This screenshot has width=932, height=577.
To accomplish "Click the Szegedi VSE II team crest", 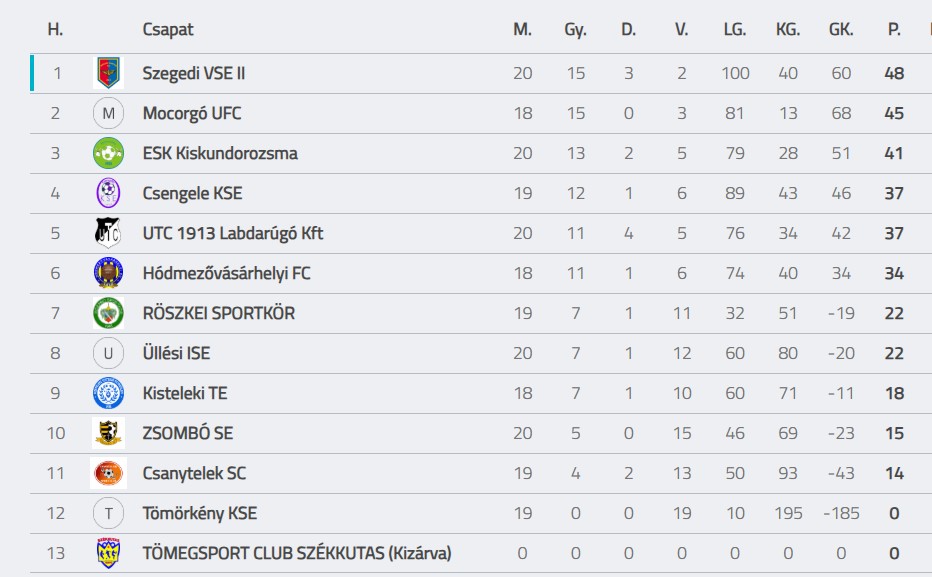I will (108, 73).
